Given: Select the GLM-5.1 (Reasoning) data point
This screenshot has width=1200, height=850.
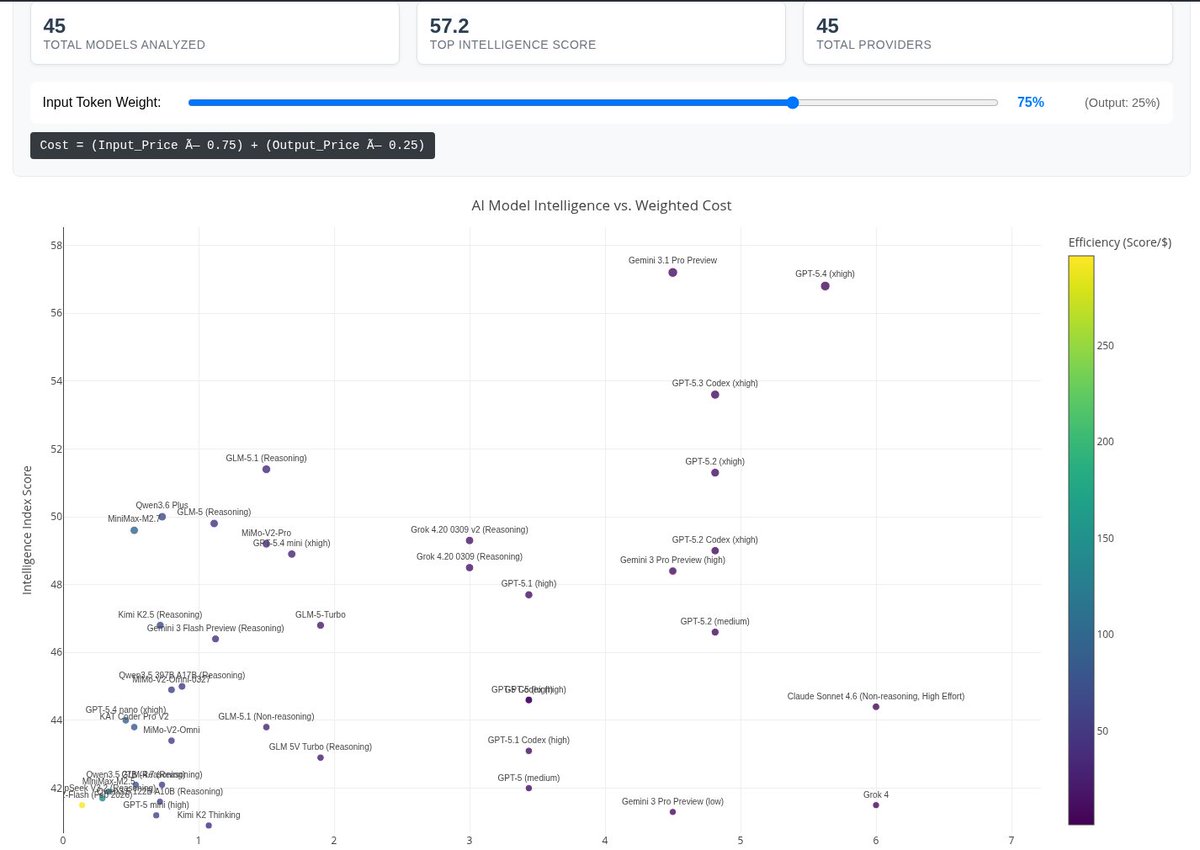Looking at the screenshot, I should [266, 469].
